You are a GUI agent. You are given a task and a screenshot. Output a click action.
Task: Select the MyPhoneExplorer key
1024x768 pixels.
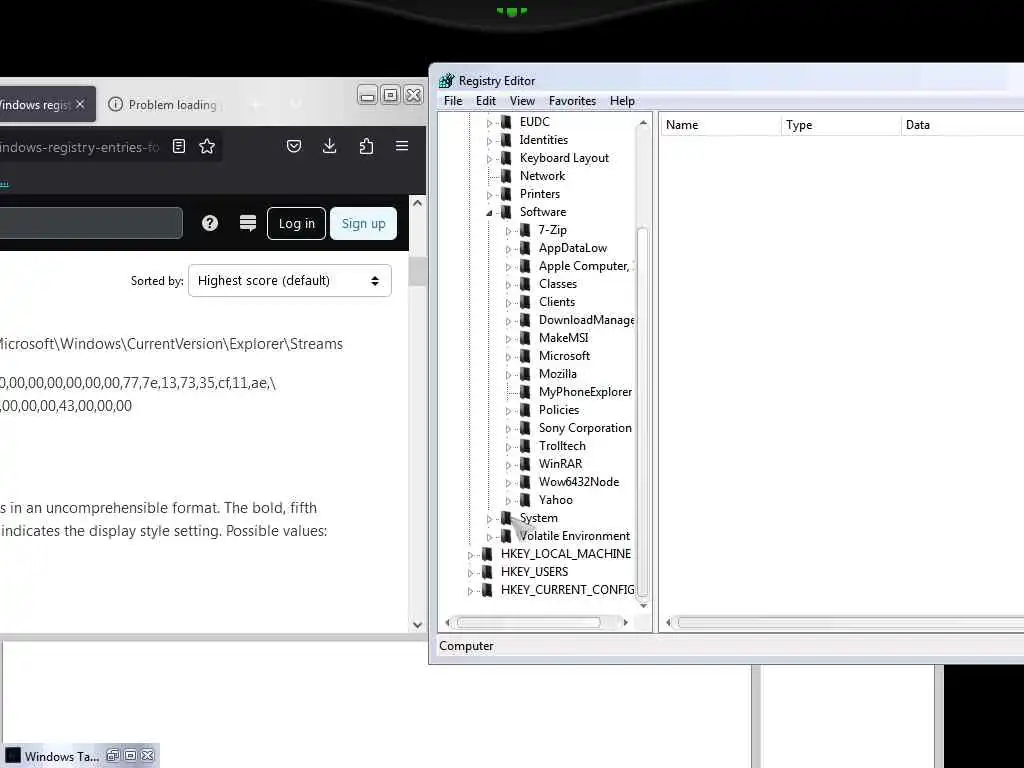coord(585,392)
